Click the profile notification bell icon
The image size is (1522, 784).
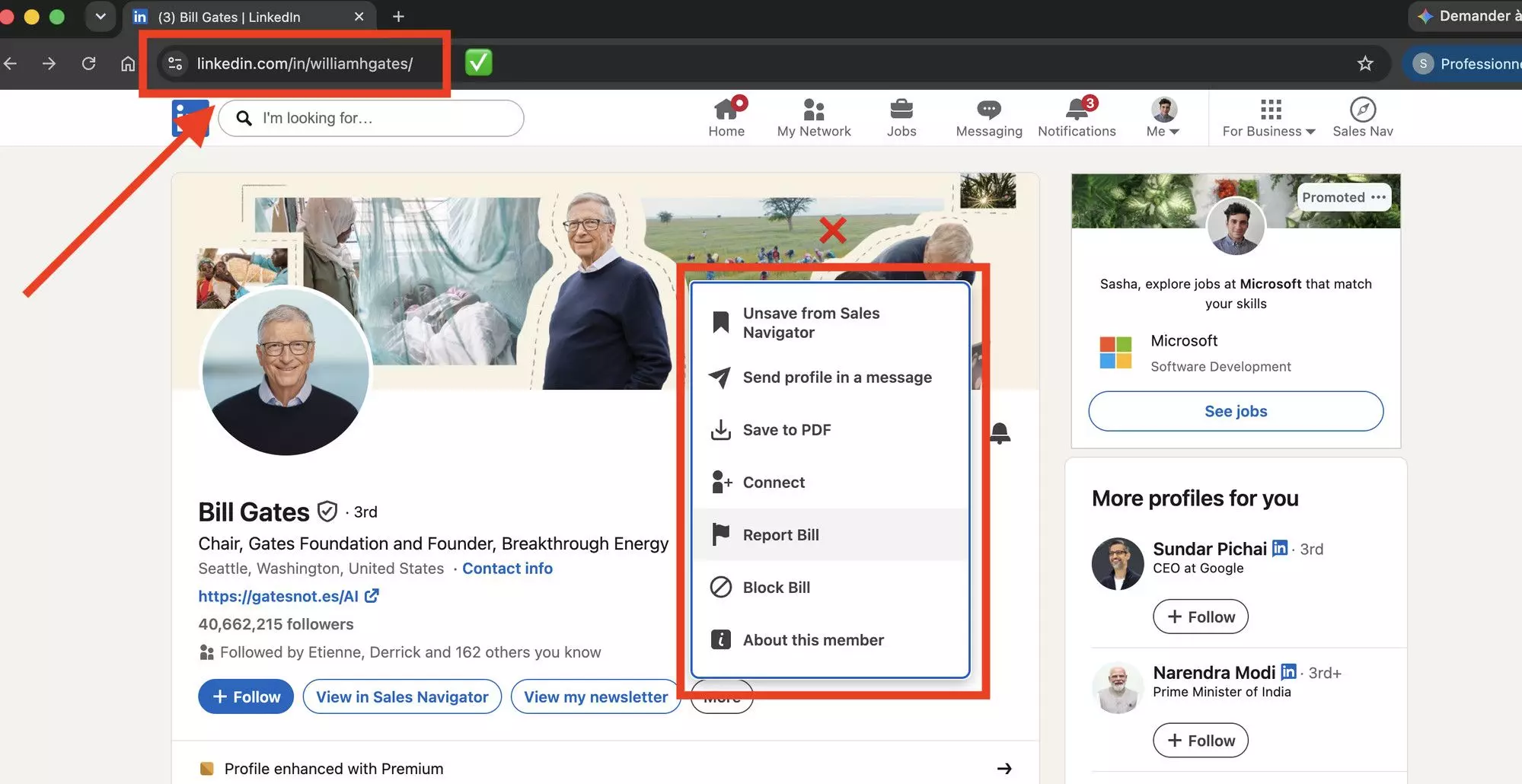pos(1000,433)
